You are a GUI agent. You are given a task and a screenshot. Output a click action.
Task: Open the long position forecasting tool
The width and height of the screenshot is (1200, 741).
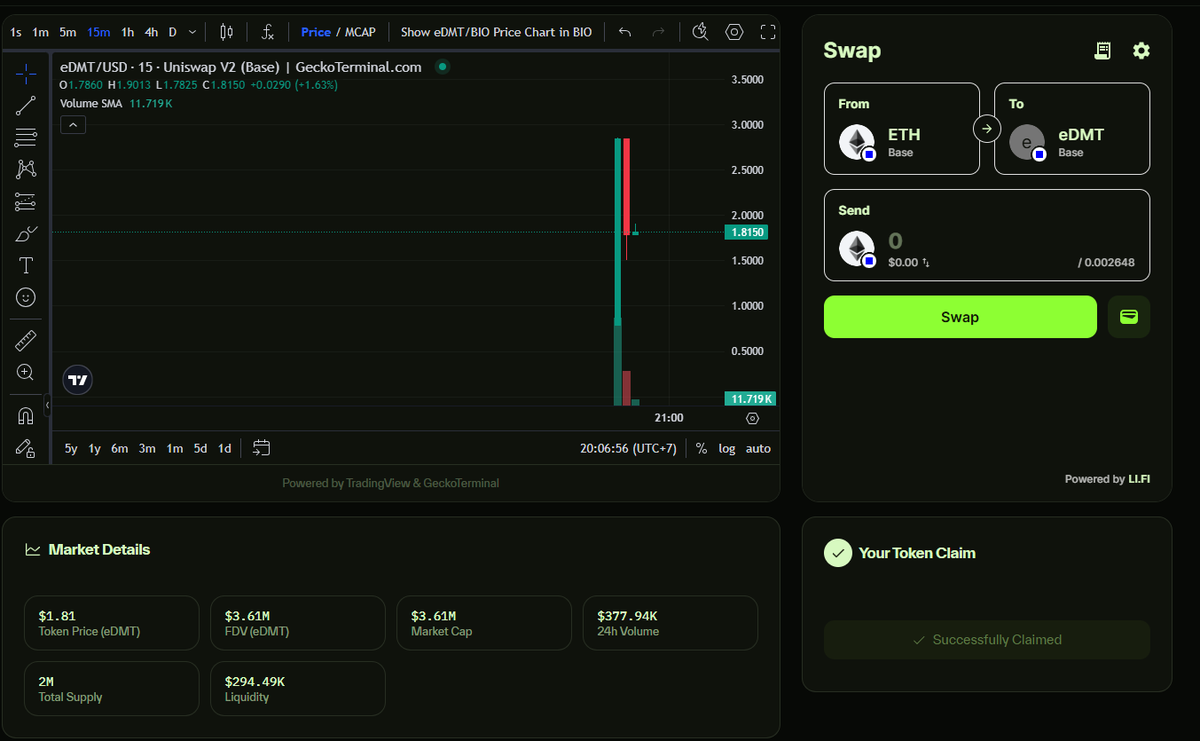(26, 201)
